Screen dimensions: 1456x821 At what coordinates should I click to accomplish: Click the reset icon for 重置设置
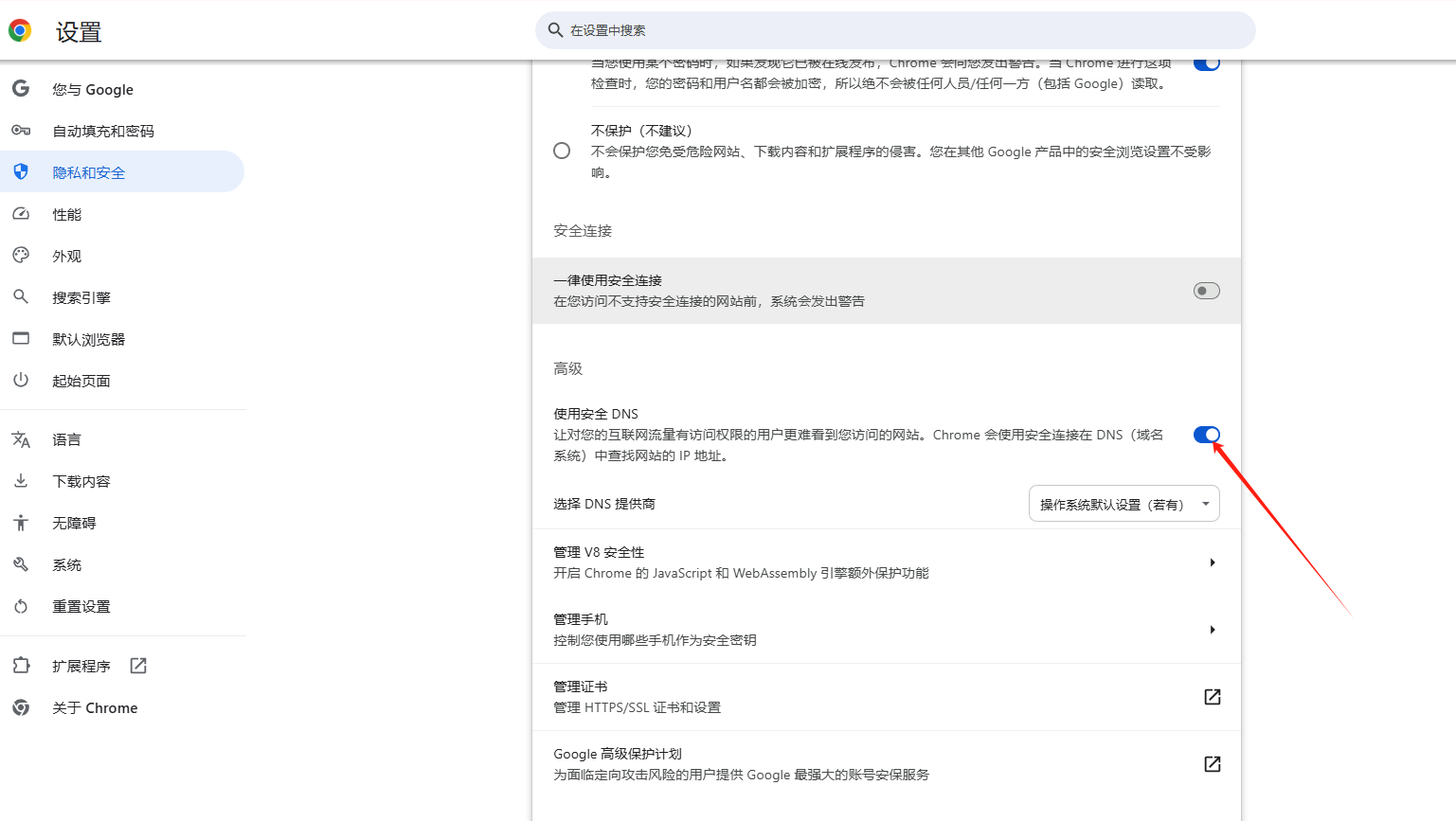point(21,606)
